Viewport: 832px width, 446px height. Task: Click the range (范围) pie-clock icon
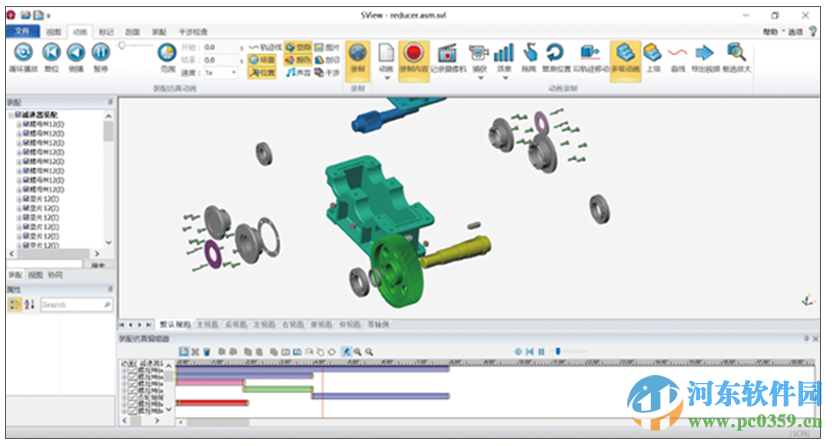(167, 53)
